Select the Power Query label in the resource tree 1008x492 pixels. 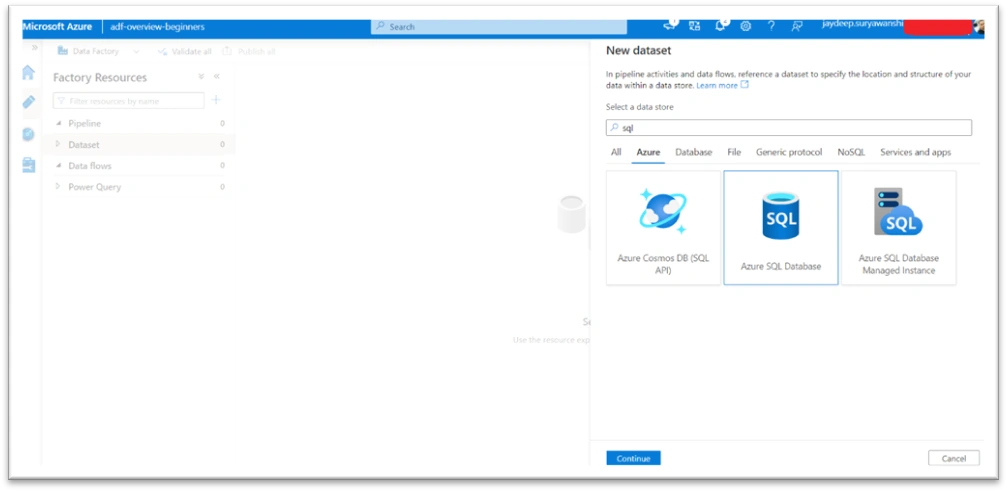[x=94, y=187]
